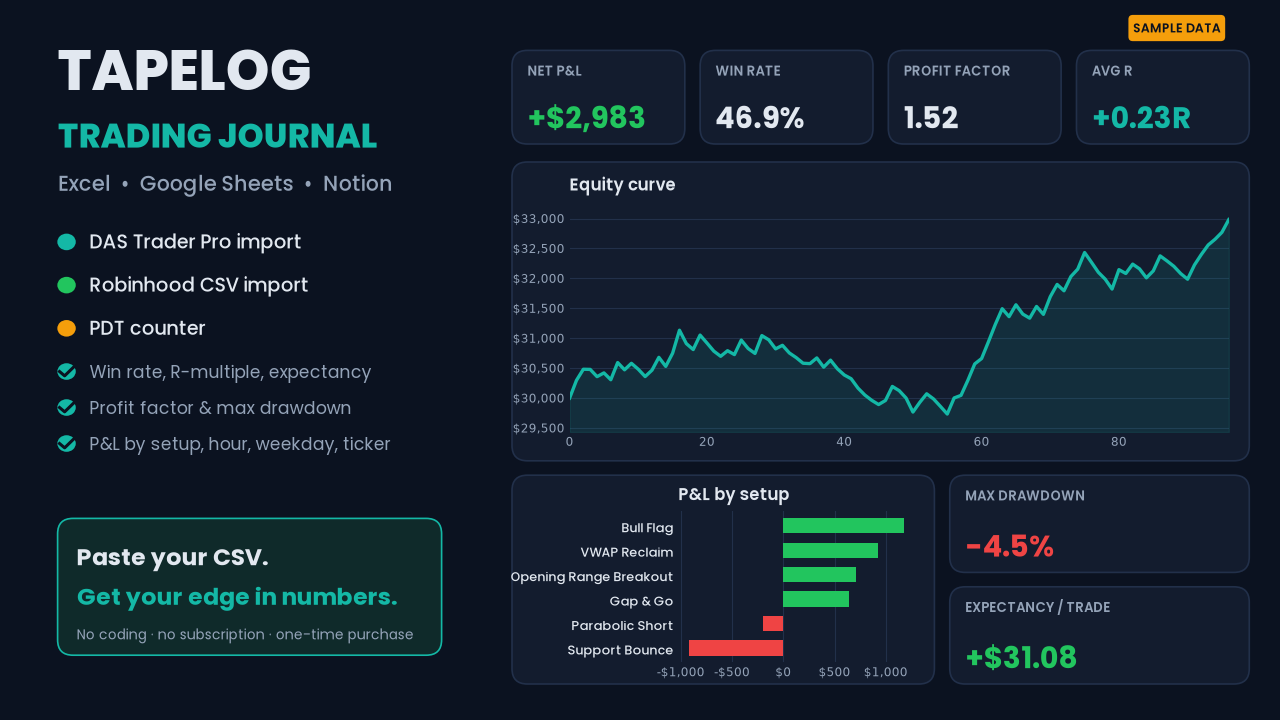
Task: Select the WIN RATE card
Action: (786, 97)
